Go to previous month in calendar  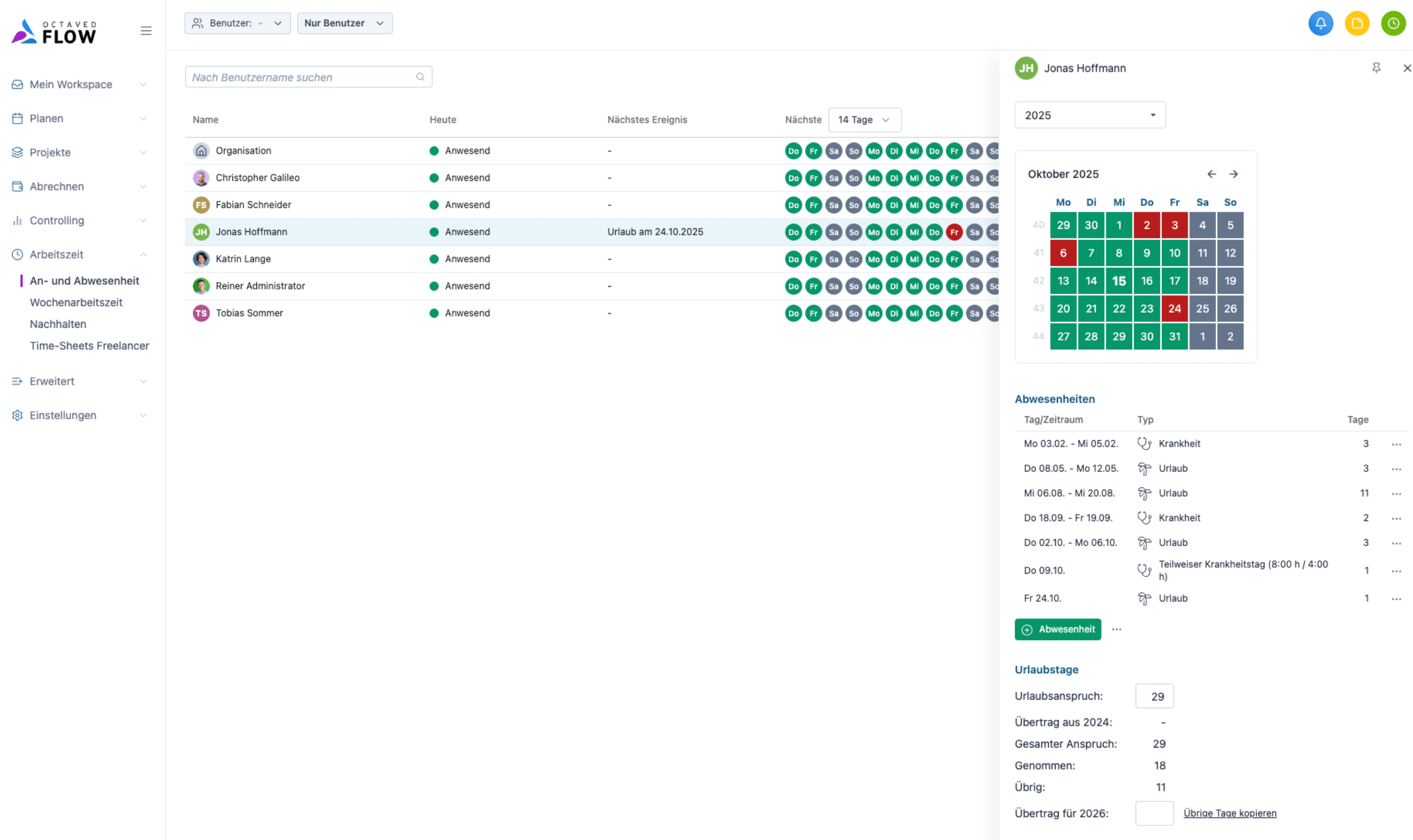coord(1212,174)
